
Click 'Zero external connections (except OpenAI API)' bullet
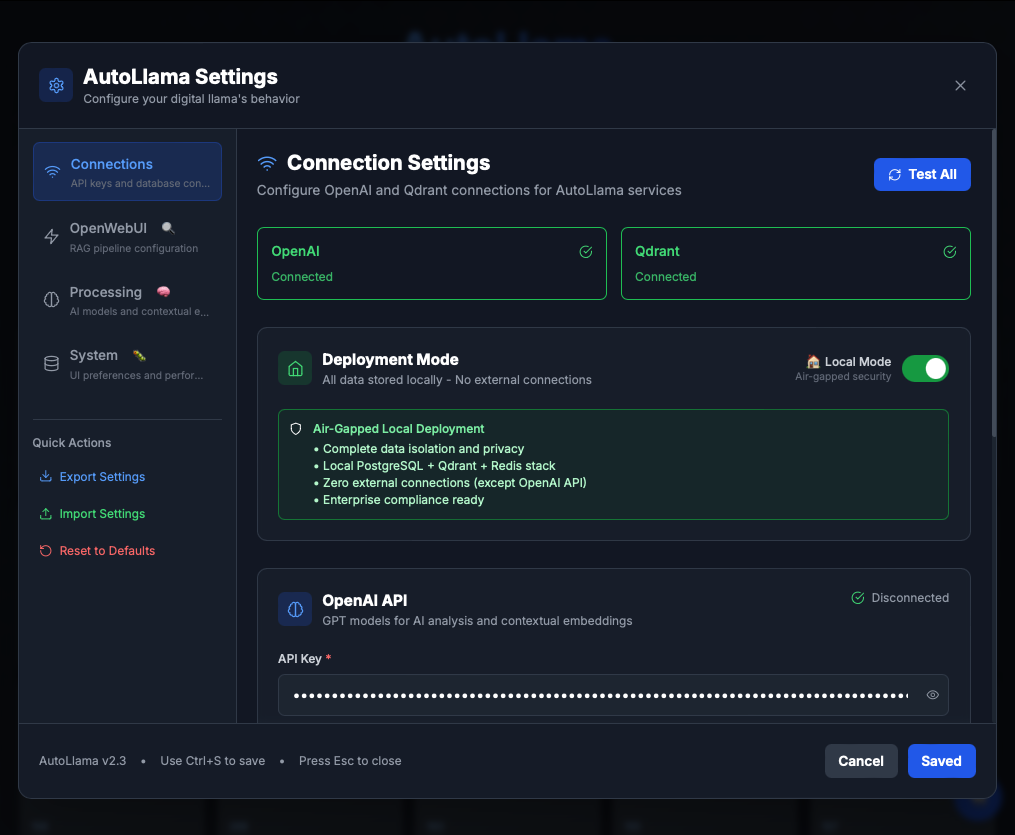click(450, 483)
